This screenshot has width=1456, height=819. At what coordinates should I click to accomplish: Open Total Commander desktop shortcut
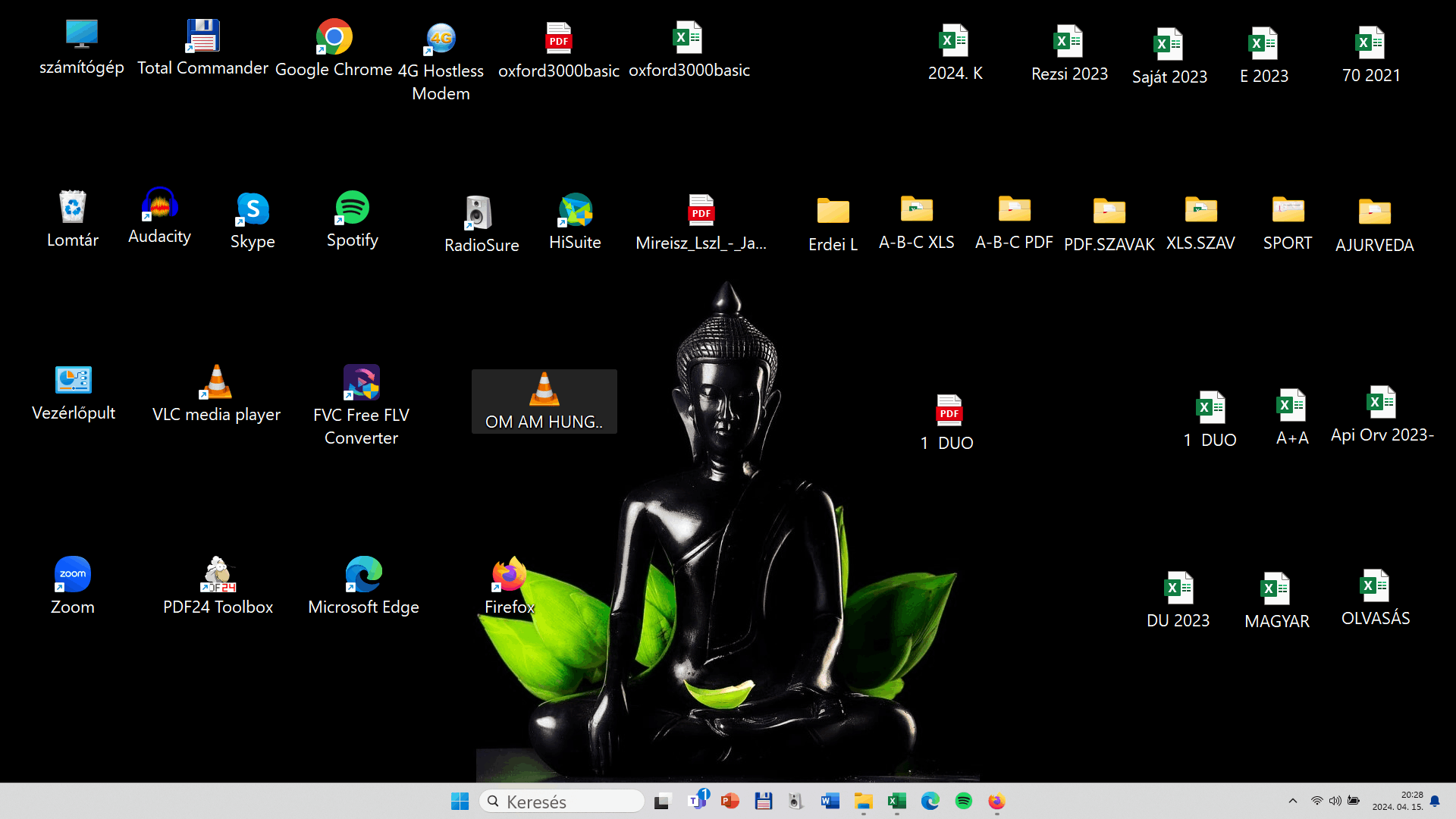tap(202, 36)
